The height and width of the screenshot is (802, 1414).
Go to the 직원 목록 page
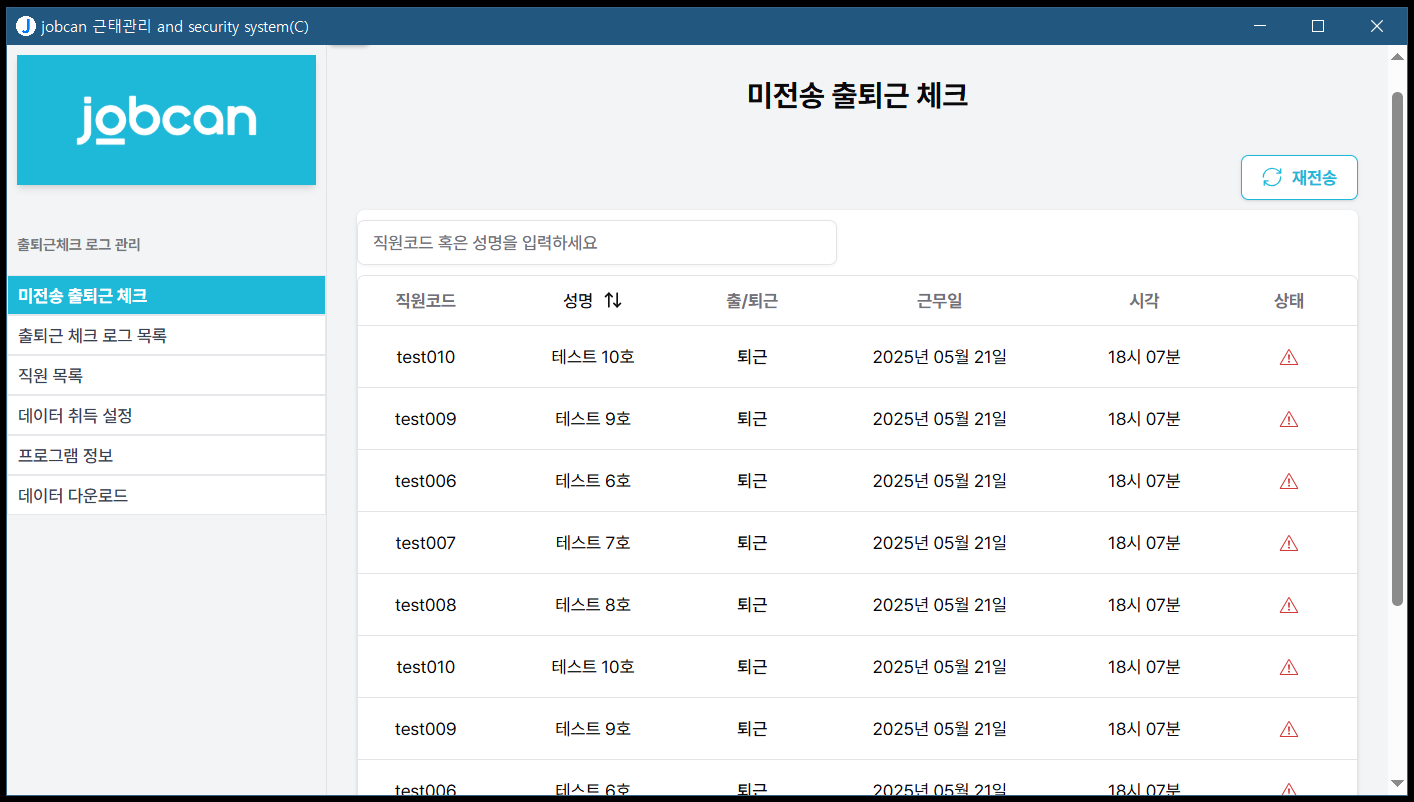pos(166,376)
